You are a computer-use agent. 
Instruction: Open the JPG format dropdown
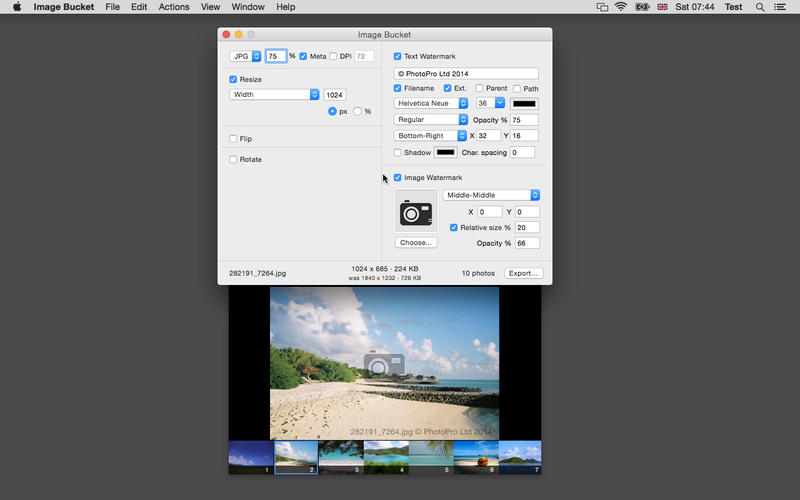(x=245, y=56)
